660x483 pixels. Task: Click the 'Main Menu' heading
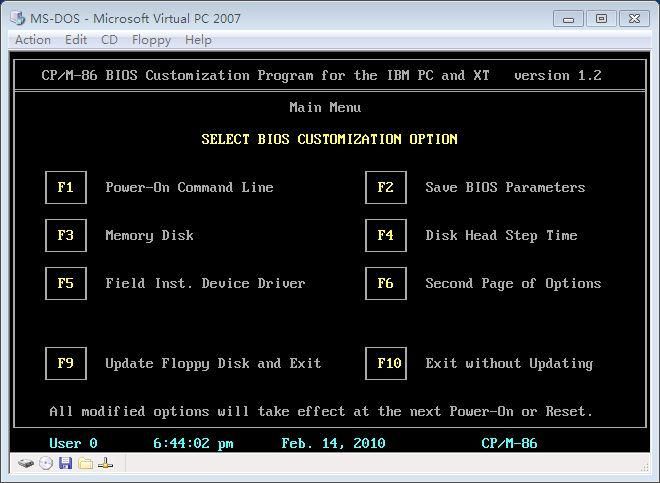pyautogui.click(x=325, y=107)
